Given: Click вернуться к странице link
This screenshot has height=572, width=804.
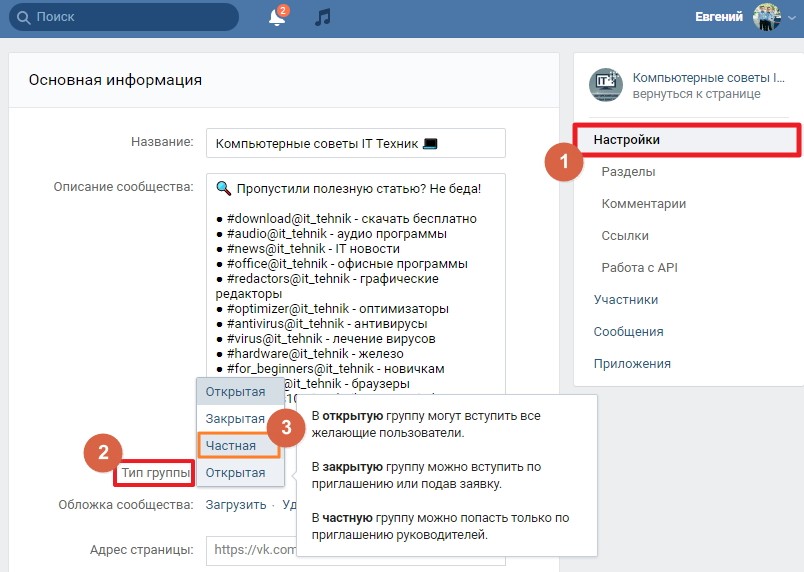Looking at the screenshot, I should [x=696, y=94].
